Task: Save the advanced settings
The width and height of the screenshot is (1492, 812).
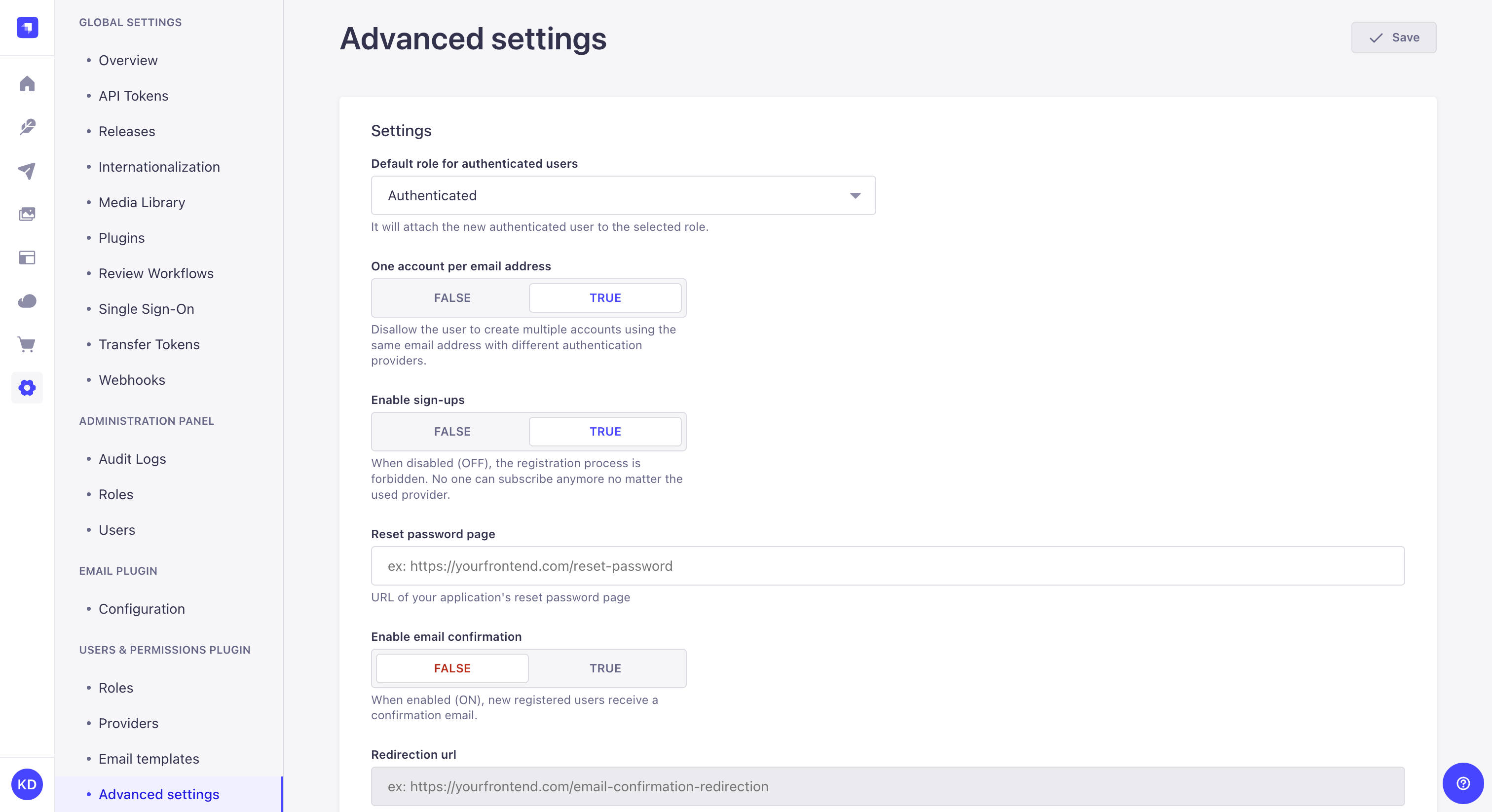Action: click(1393, 37)
